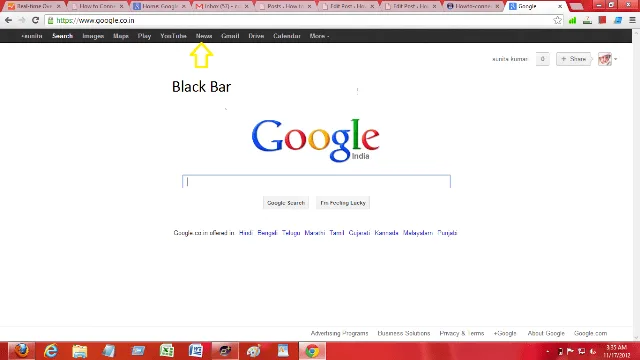Open Play in the black bar
Viewport: 640px width, 360px height.
pyautogui.click(x=144, y=36)
